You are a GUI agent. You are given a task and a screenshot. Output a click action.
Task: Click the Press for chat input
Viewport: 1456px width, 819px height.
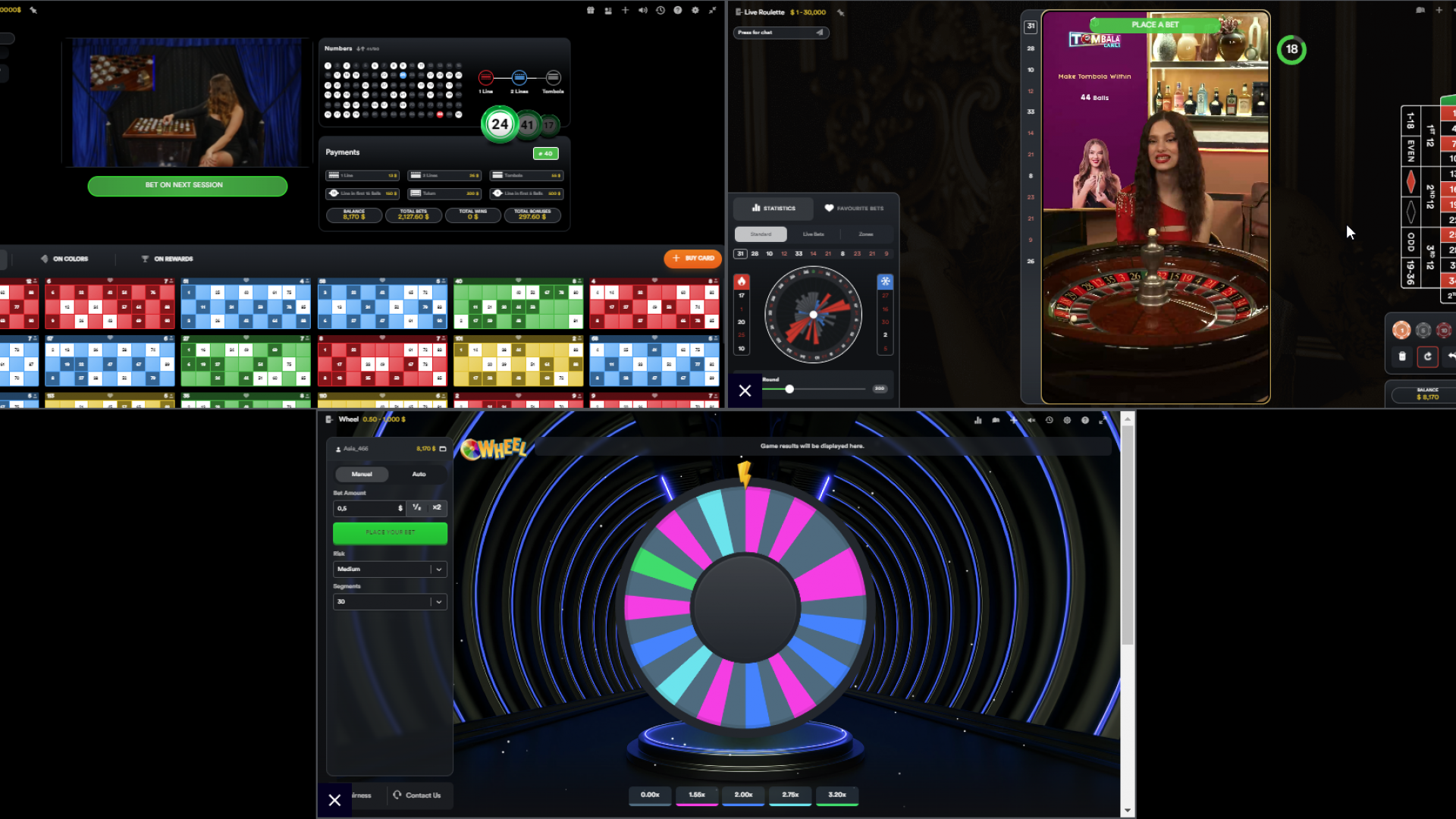[781, 33]
